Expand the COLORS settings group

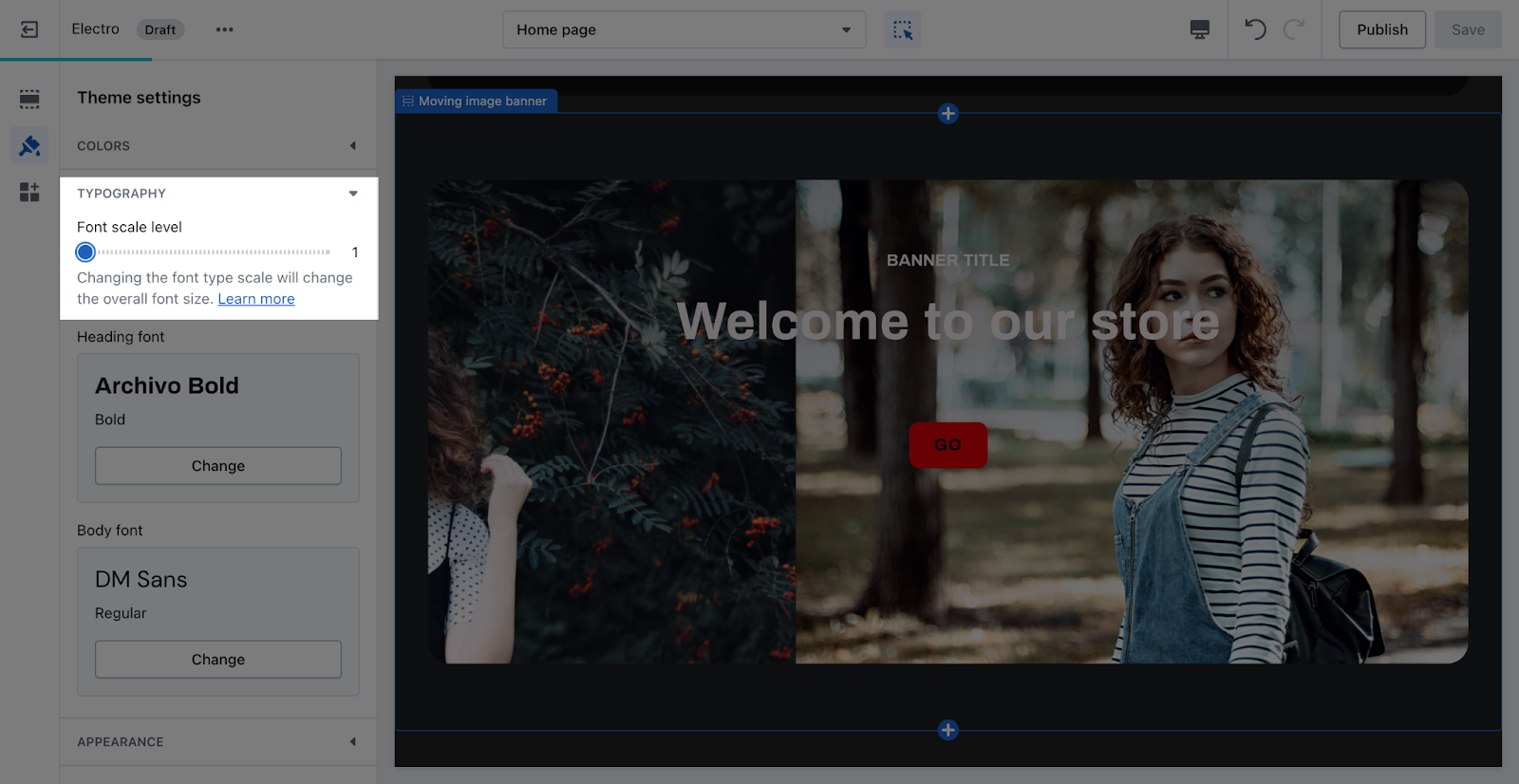pyautogui.click(x=218, y=146)
